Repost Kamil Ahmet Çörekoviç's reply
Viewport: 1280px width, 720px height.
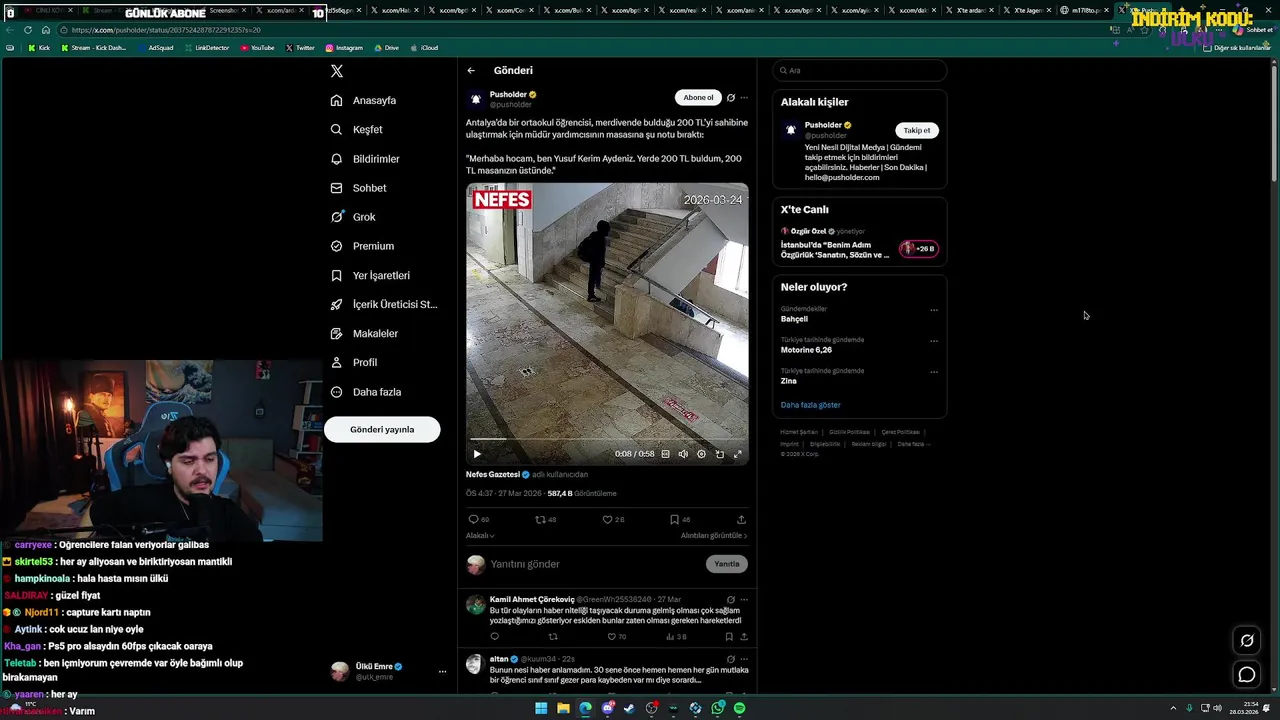pos(553,637)
